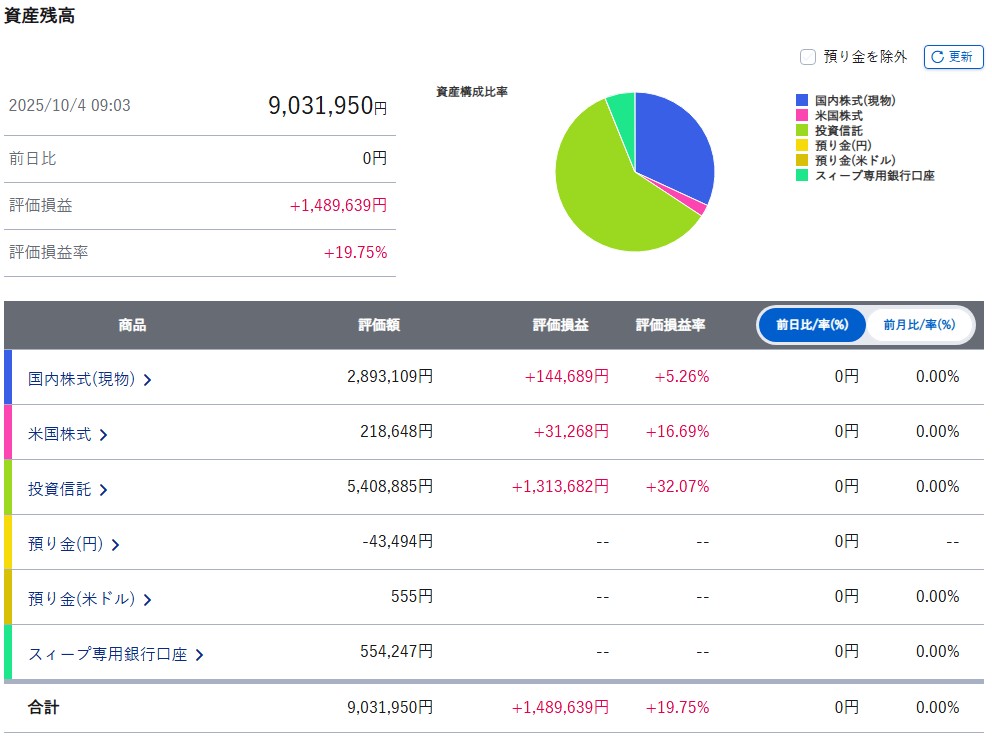Click the 更新 refresh button
The image size is (992, 739).
coord(953,57)
